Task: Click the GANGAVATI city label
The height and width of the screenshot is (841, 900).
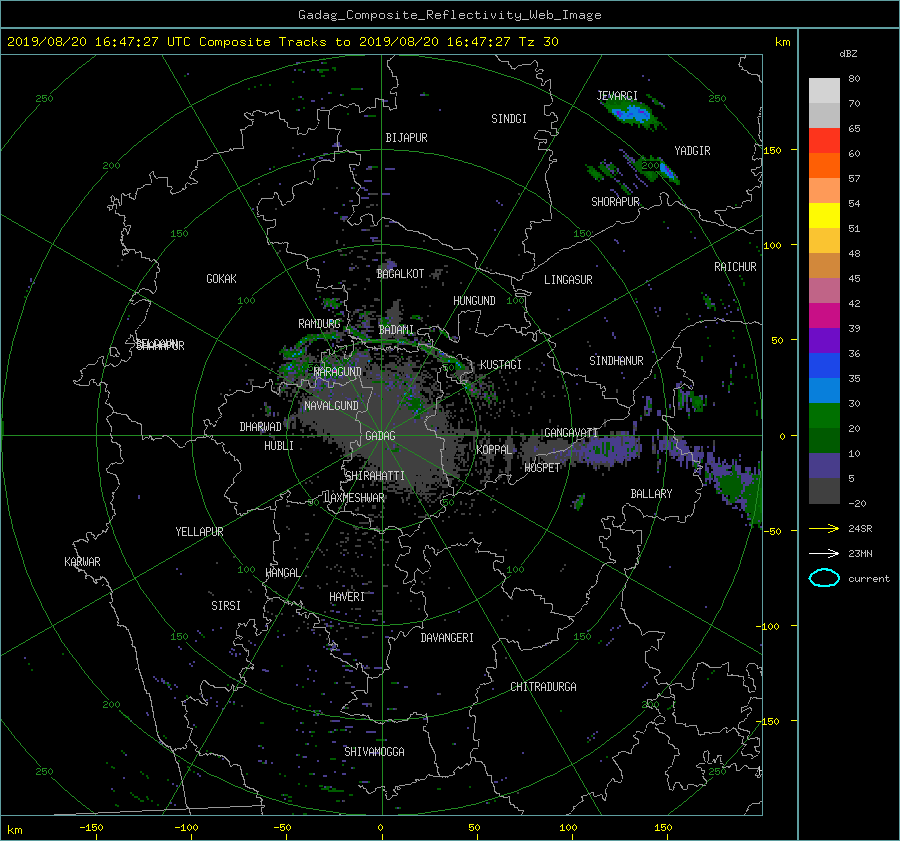Action: pos(571,433)
